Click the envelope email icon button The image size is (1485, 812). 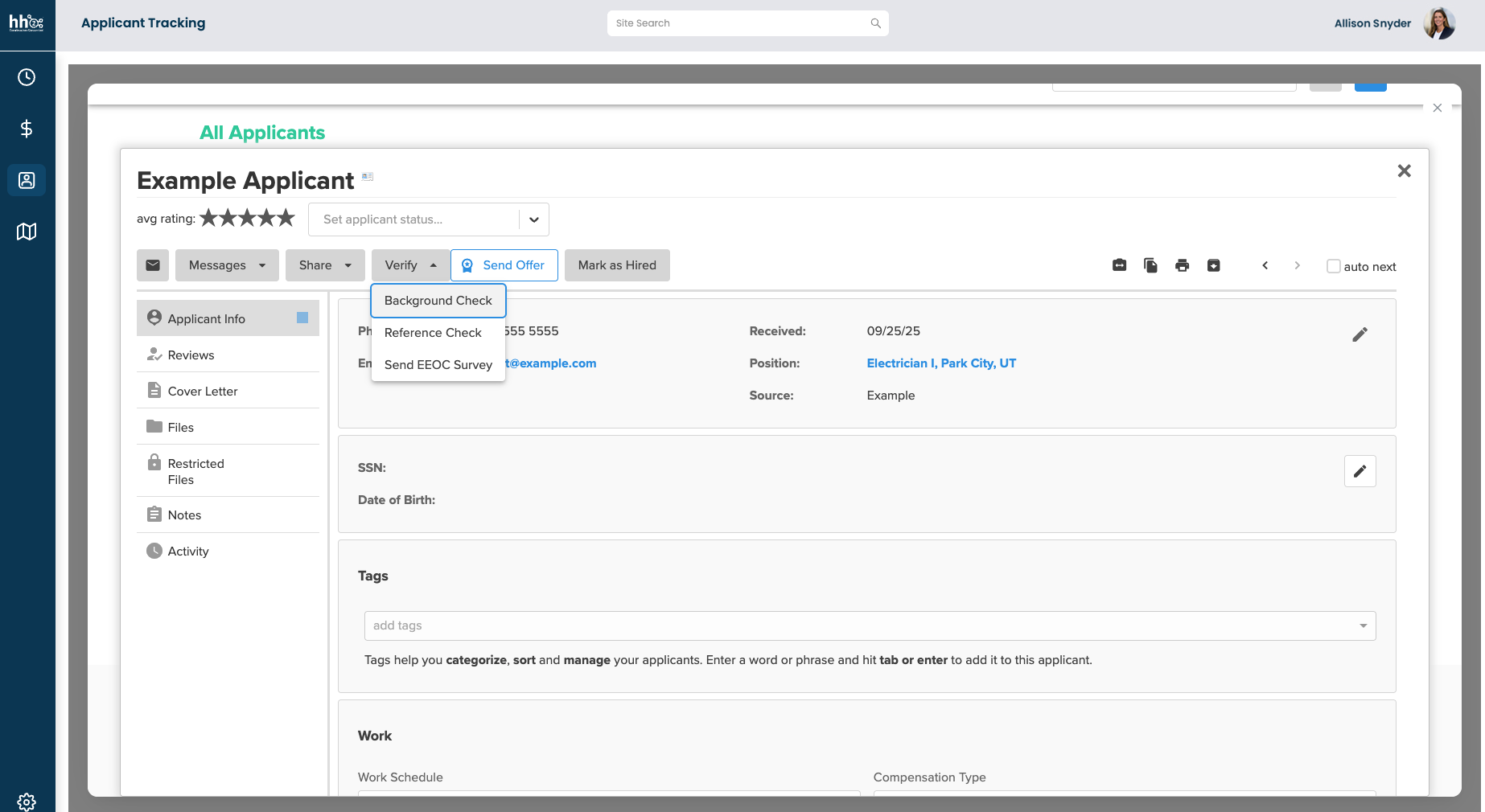153,265
